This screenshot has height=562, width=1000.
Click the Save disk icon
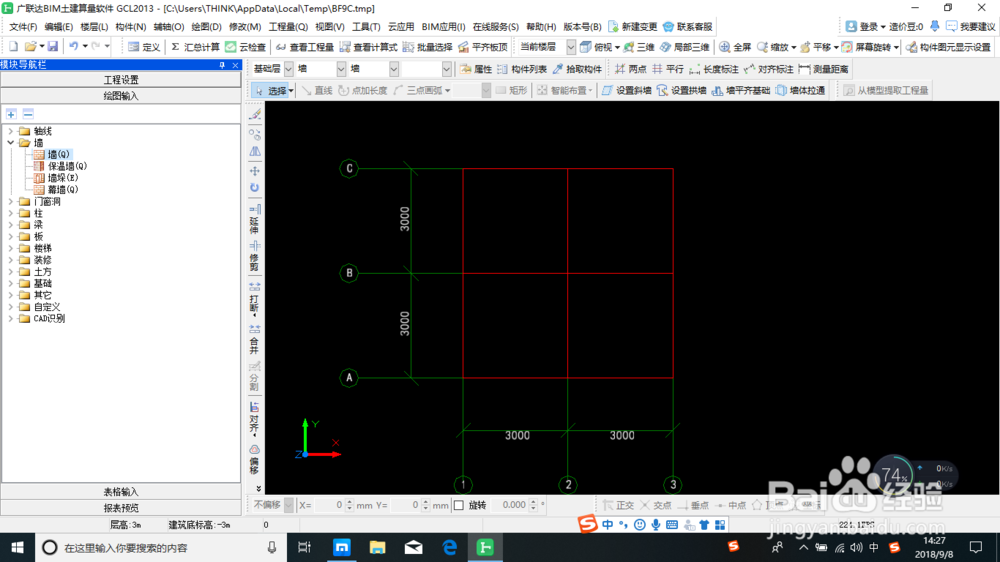tap(53, 47)
